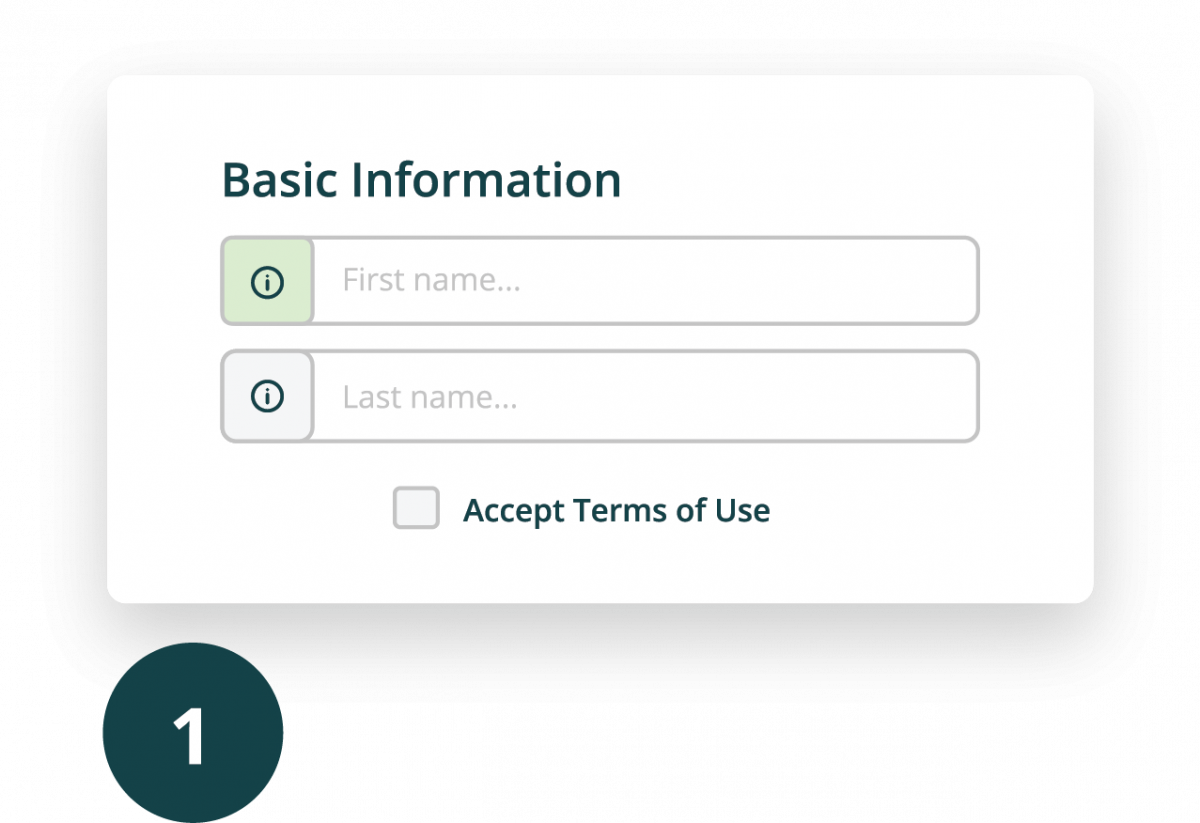Click the "Basic Information" heading

click(x=421, y=180)
